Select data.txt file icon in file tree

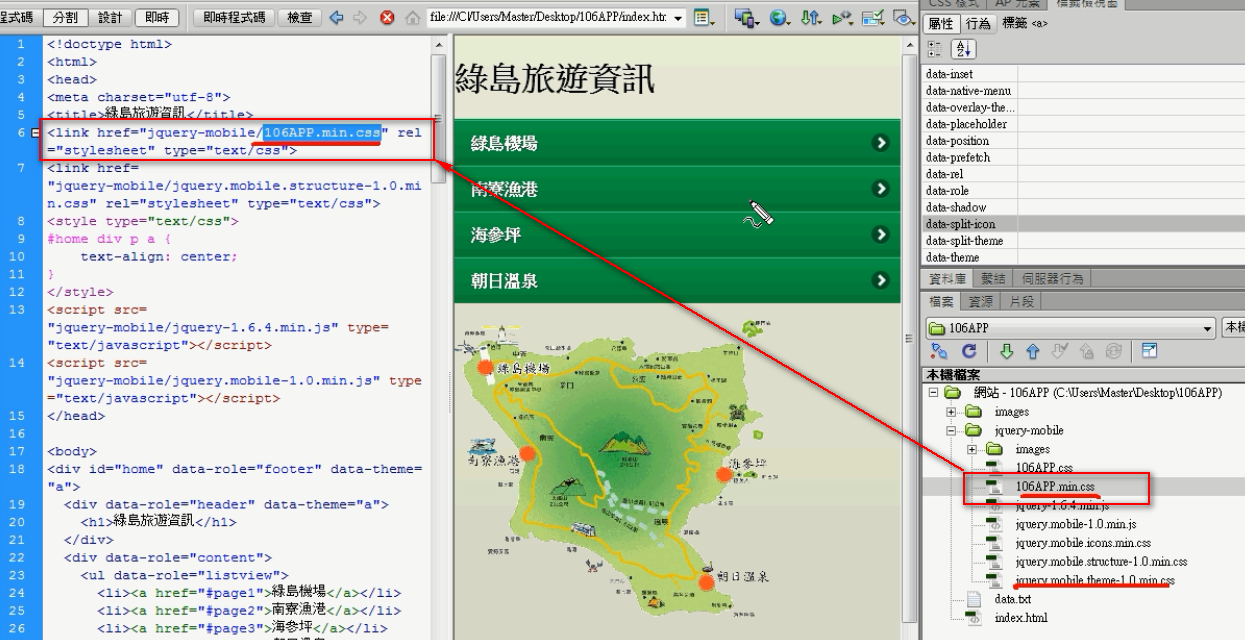(x=975, y=599)
